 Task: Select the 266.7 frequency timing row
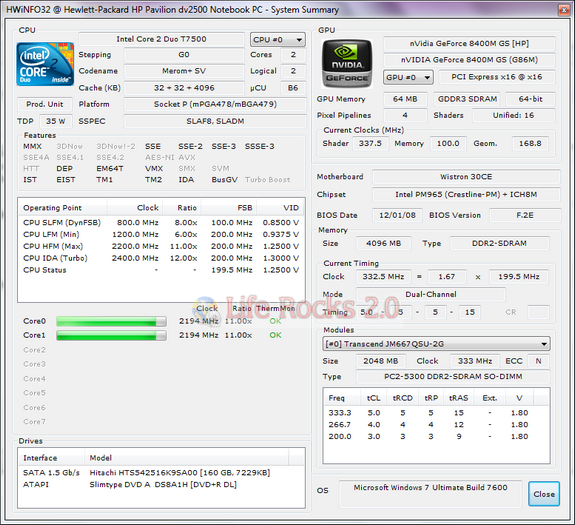tap(436, 425)
